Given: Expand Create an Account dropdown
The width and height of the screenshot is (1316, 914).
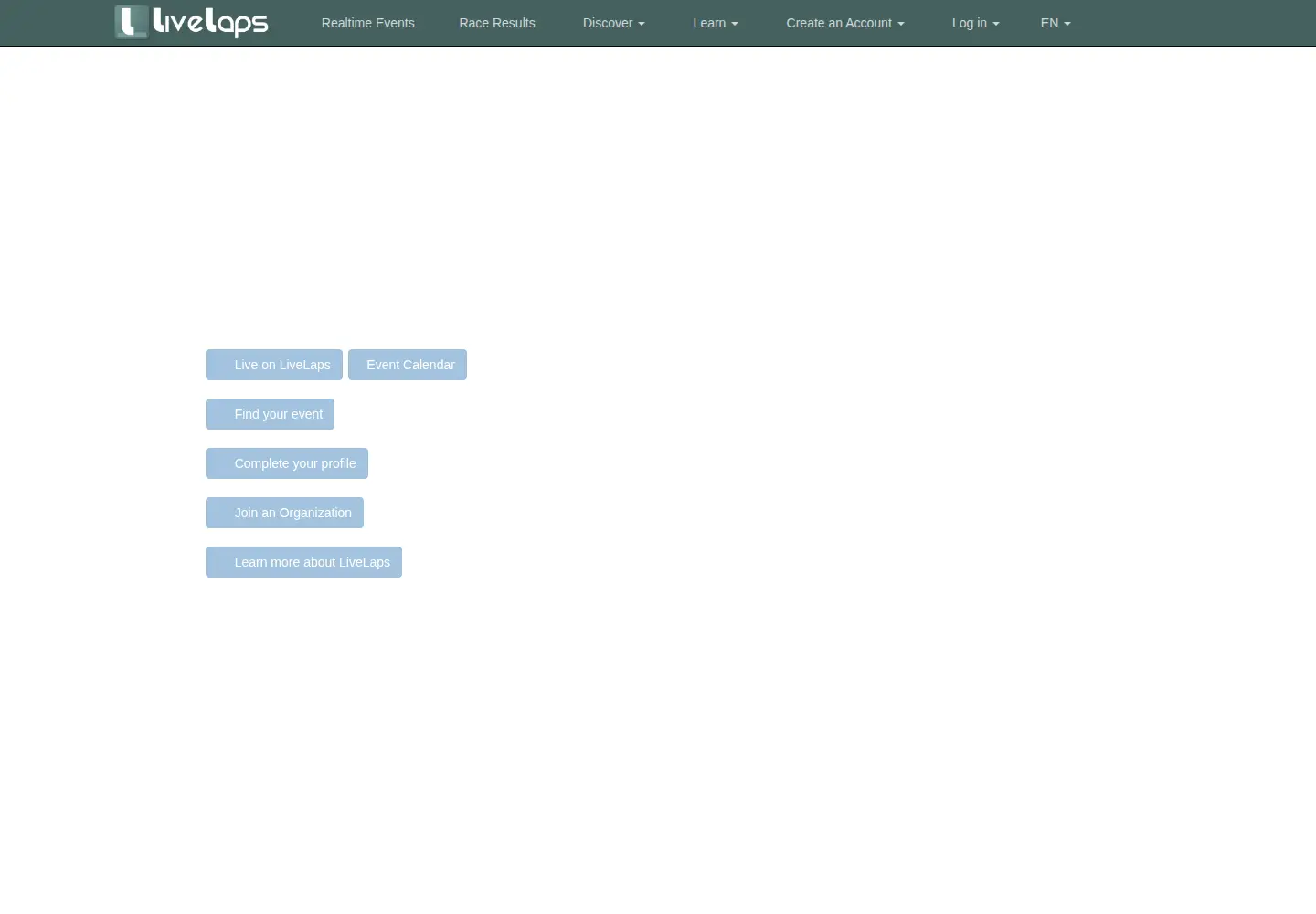Looking at the screenshot, I should pos(845,23).
